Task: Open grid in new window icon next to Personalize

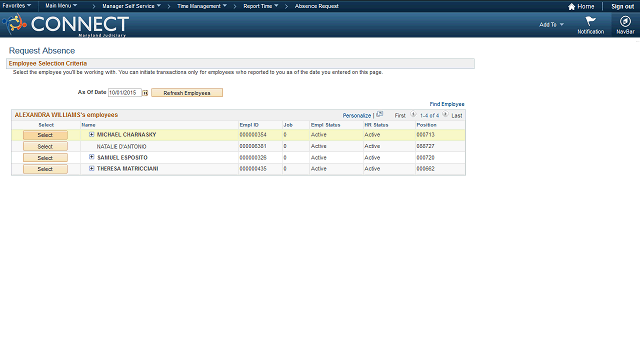Action: click(x=380, y=114)
